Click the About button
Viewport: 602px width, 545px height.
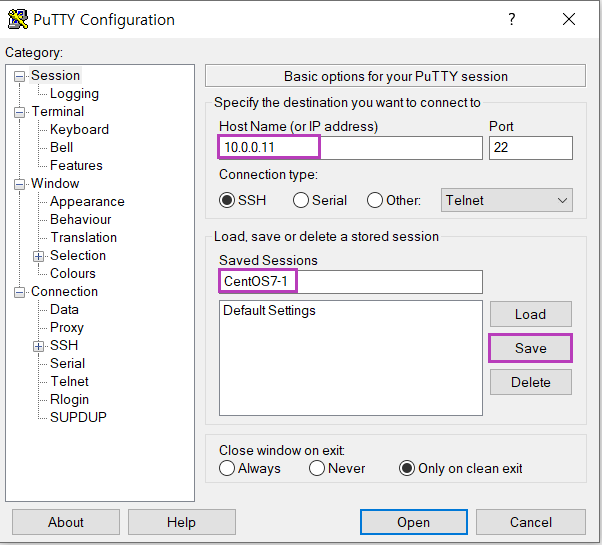(x=66, y=522)
